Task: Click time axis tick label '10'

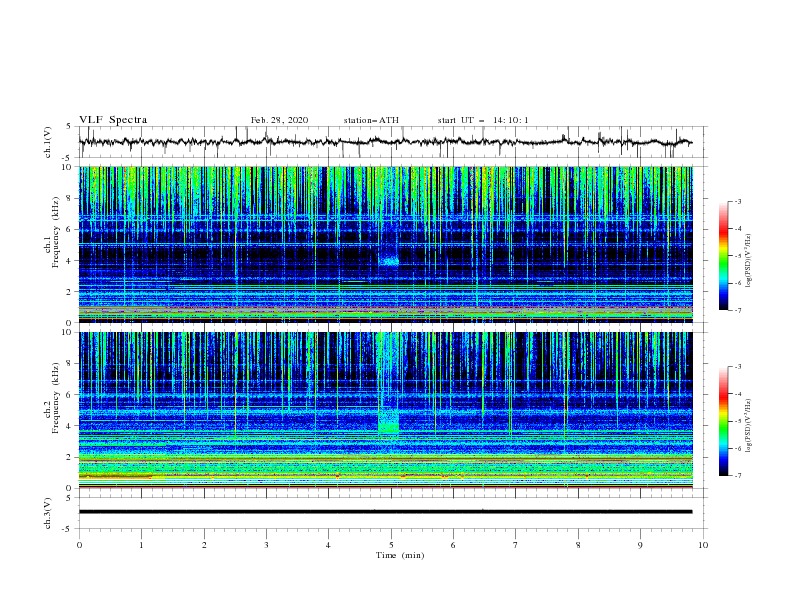Action: point(703,545)
